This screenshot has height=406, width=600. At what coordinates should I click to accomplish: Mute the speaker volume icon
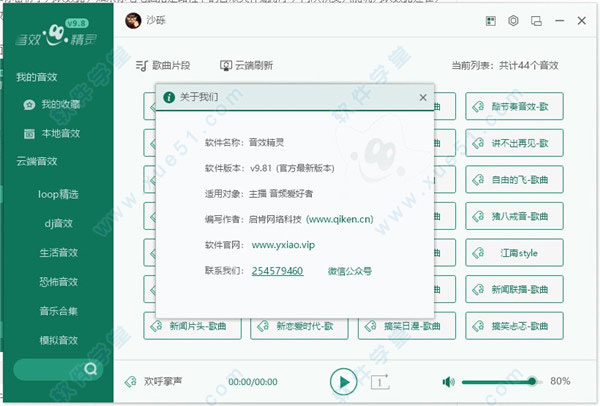[x=448, y=382]
